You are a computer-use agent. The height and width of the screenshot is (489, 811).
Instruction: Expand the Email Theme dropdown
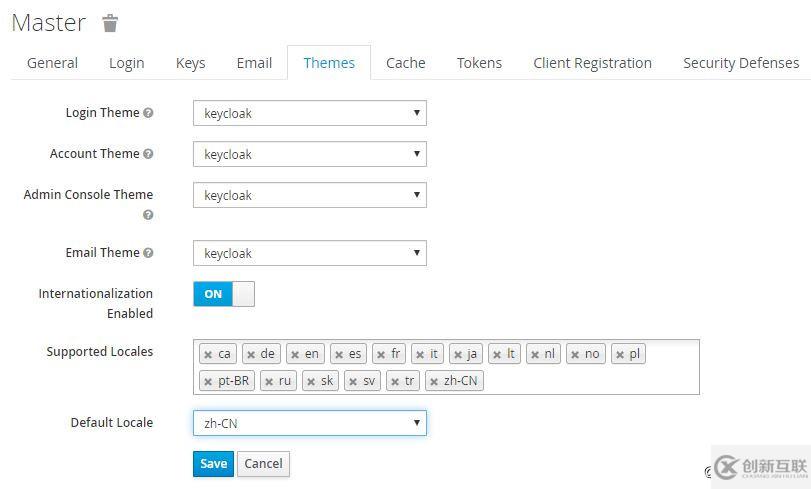point(309,253)
